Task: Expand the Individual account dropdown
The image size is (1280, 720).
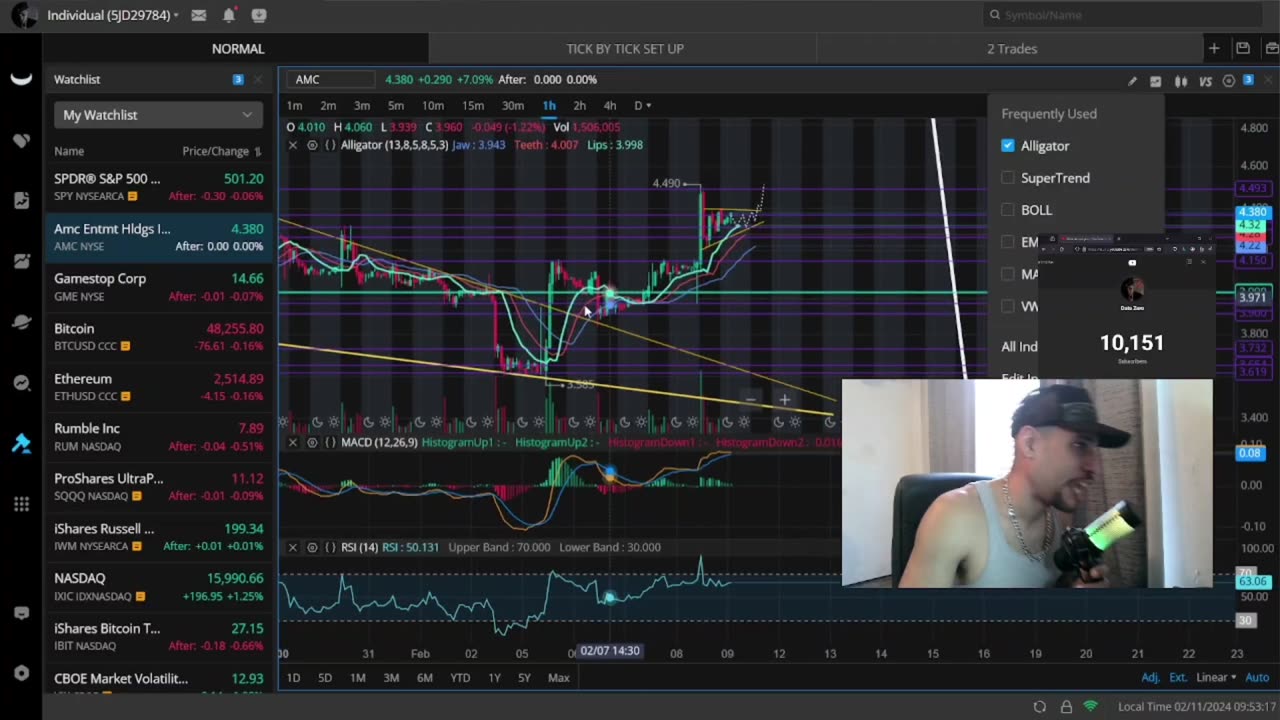Action: pos(113,15)
